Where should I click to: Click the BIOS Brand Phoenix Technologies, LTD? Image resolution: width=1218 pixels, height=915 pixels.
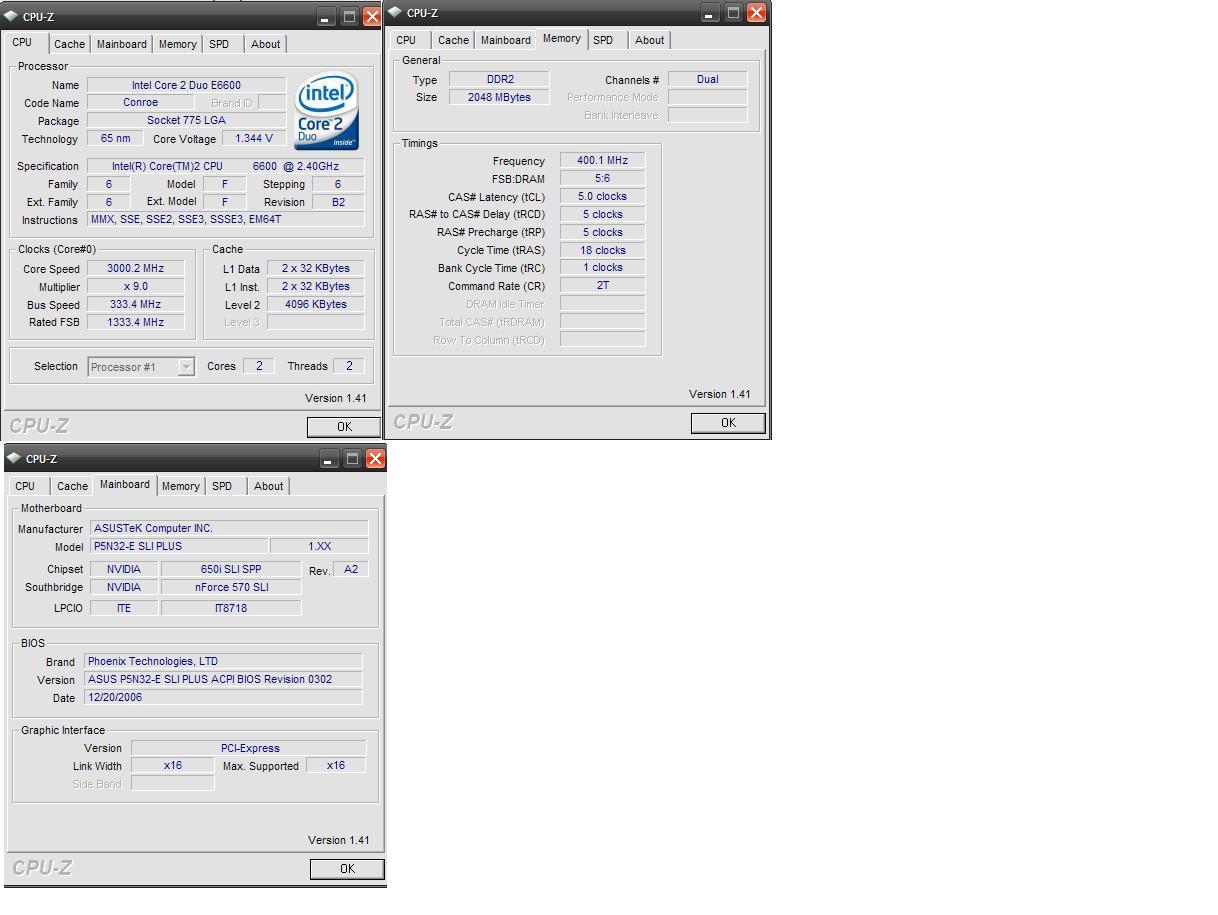coord(223,661)
